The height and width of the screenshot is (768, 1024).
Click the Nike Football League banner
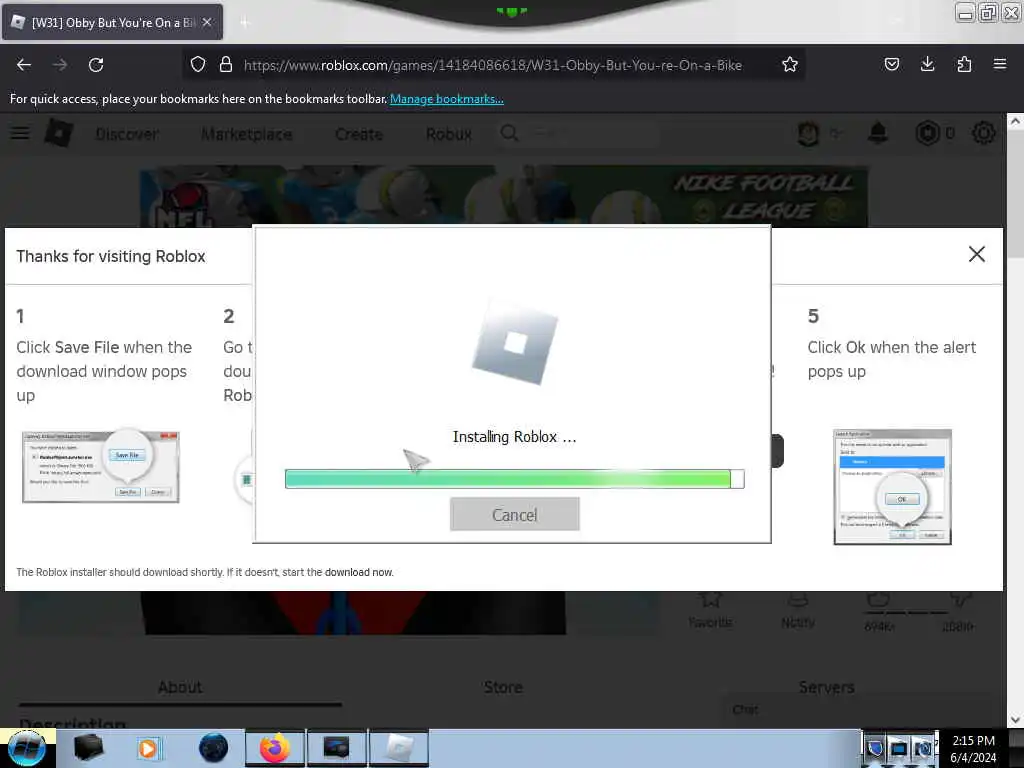(x=504, y=196)
